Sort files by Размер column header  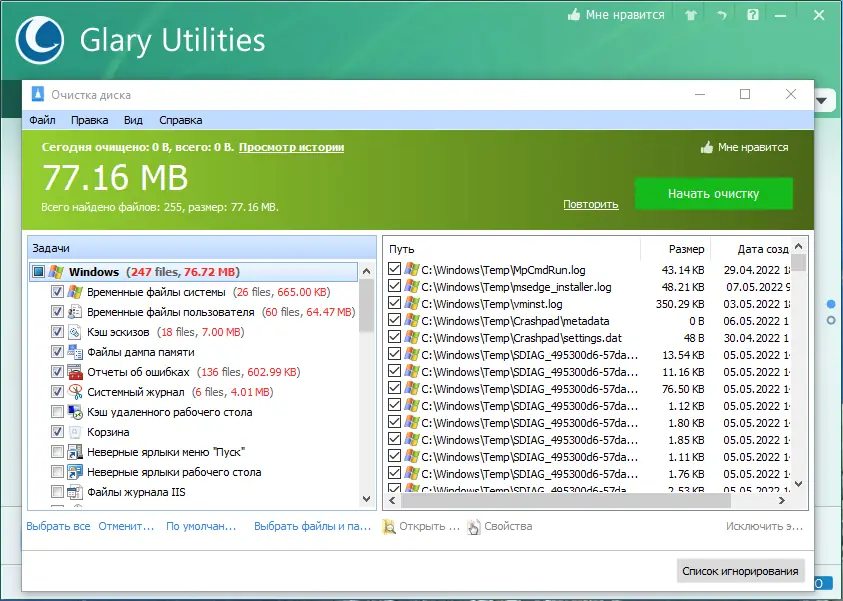(x=676, y=249)
